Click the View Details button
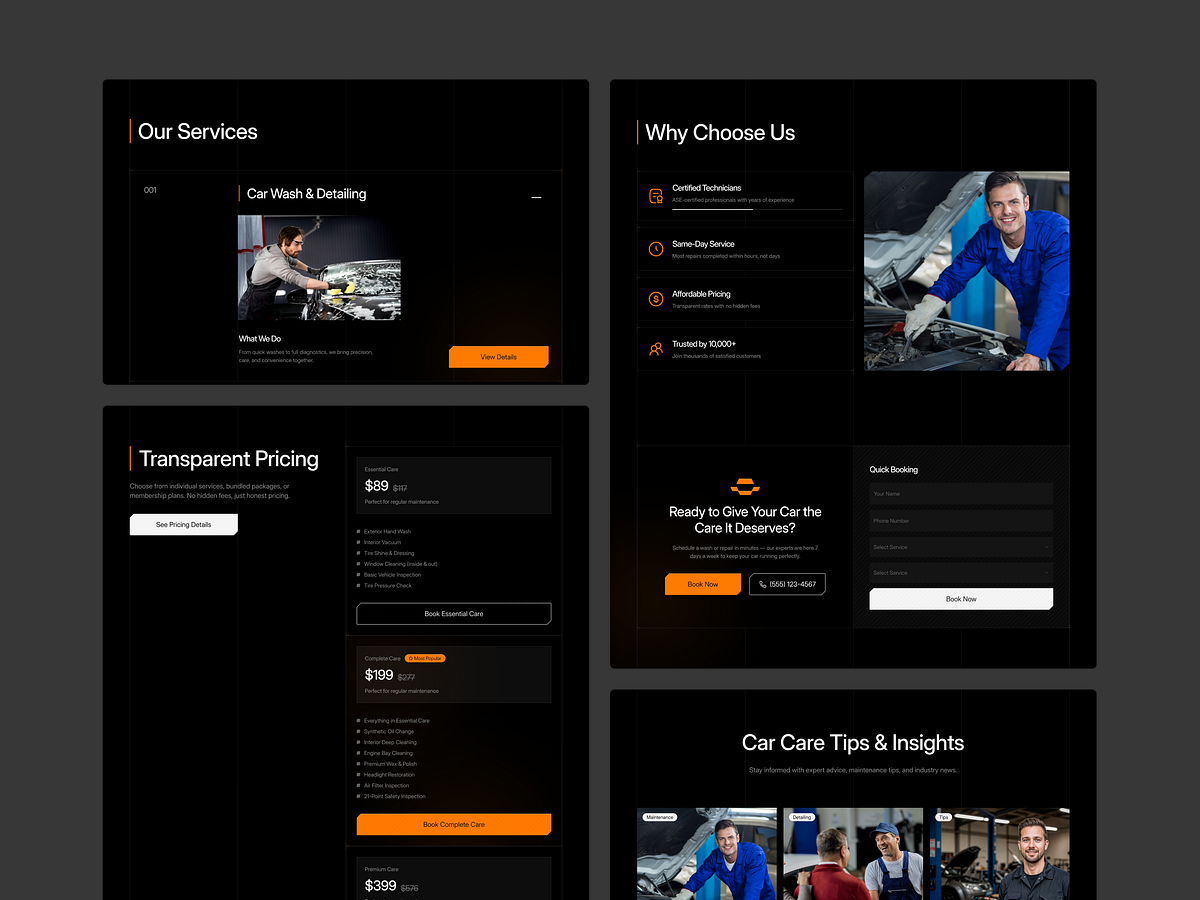 (498, 356)
